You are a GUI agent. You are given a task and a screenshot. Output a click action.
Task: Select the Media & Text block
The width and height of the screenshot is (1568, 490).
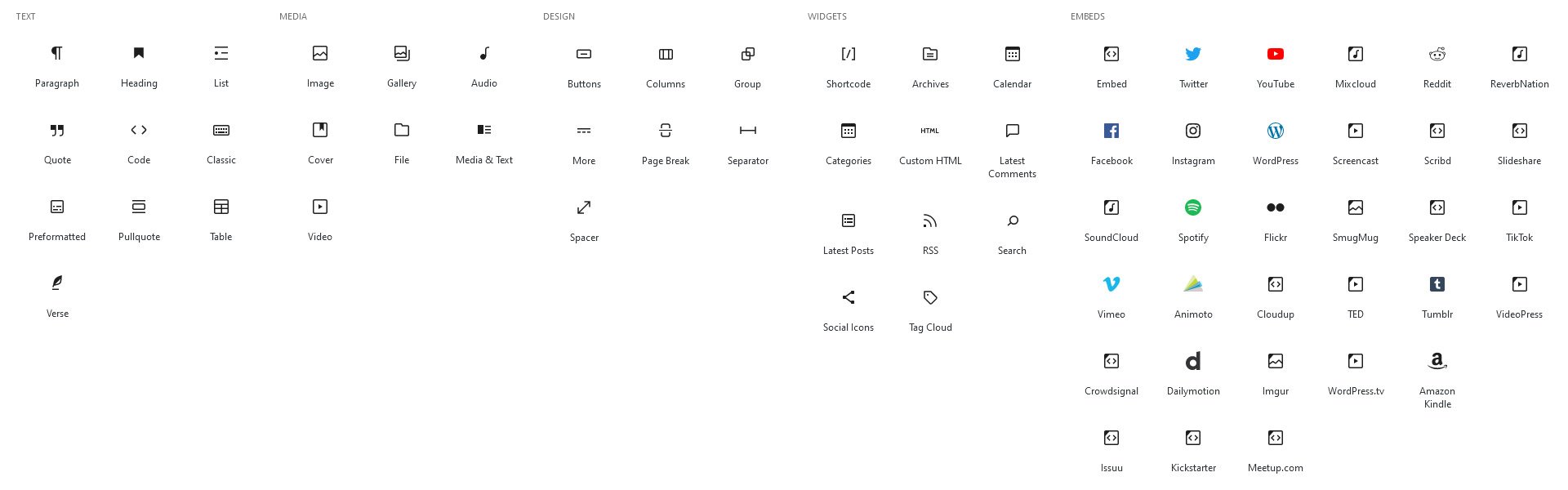coord(484,143)
